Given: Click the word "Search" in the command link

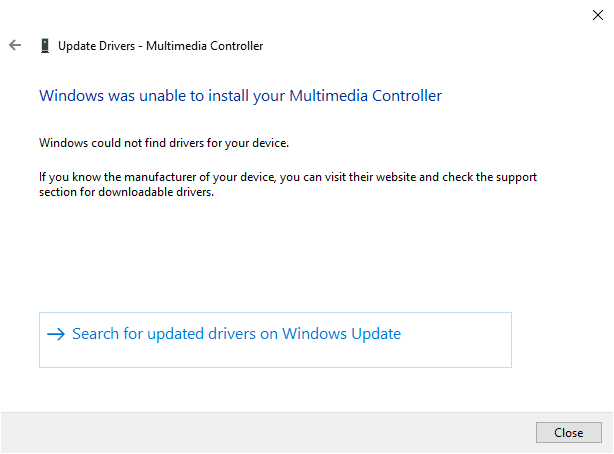Looking at the screenshot, I should (x=96, y=334).
